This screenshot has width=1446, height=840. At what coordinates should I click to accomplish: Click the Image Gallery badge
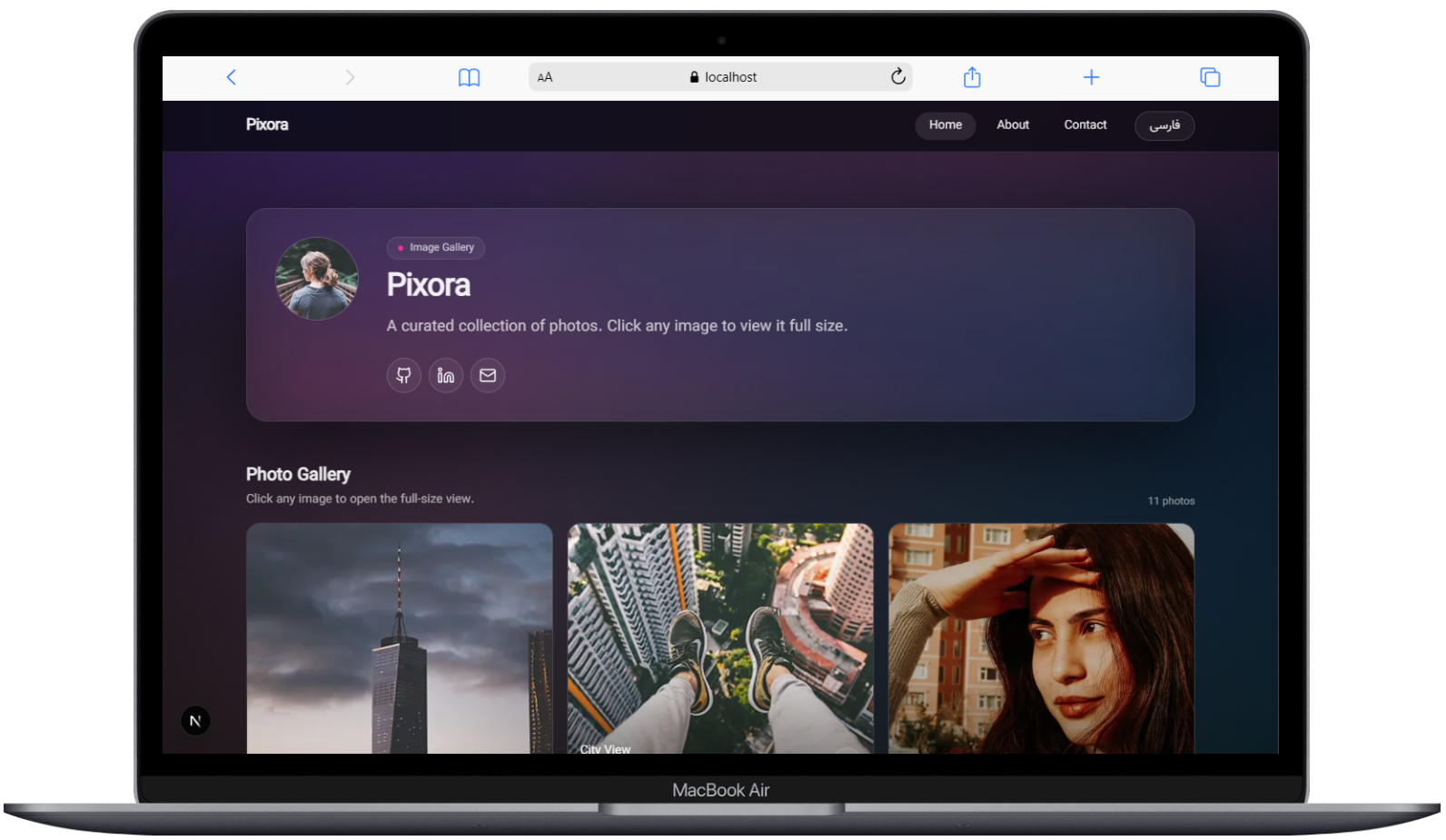coord(436,247)
